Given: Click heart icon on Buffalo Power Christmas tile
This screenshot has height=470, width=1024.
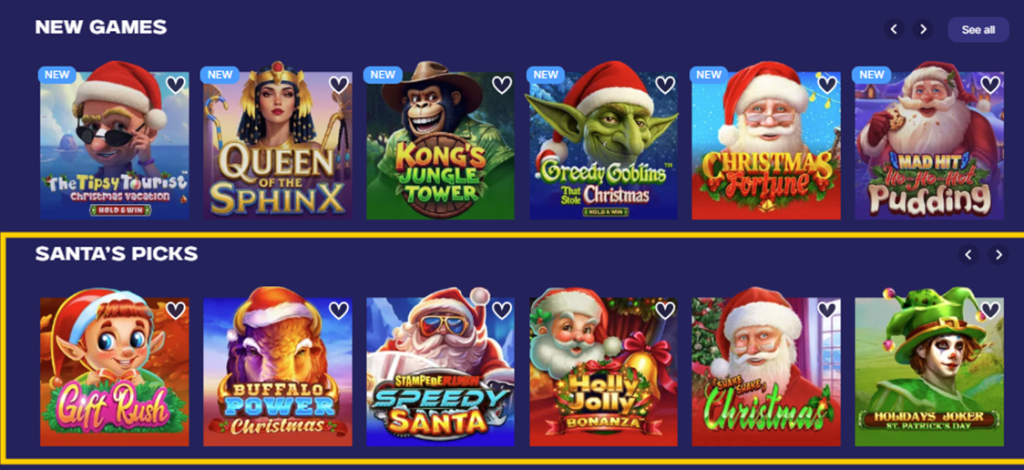Looking at the screenshot, I should (338, 310).
